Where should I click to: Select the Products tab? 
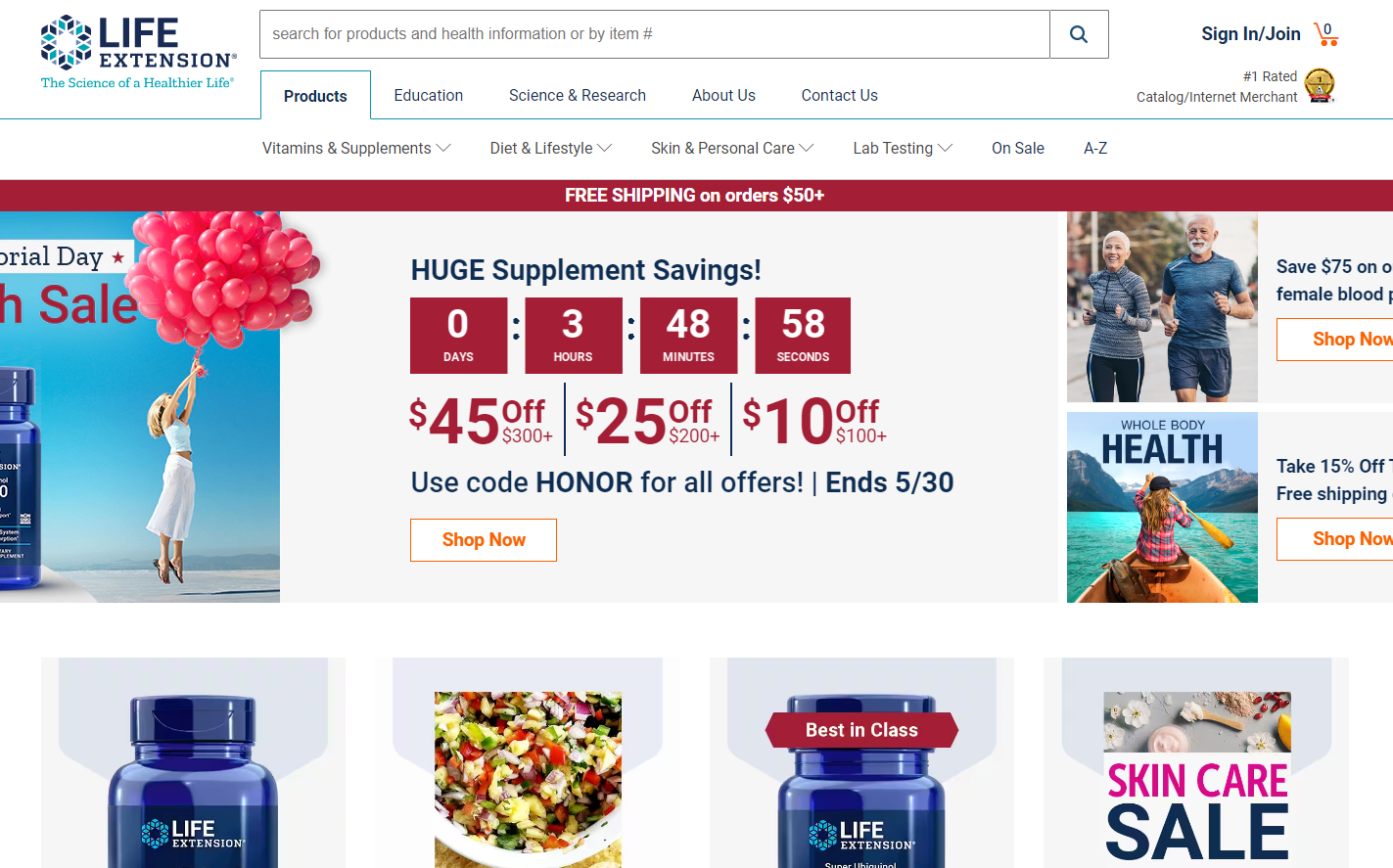click(315, 96)
